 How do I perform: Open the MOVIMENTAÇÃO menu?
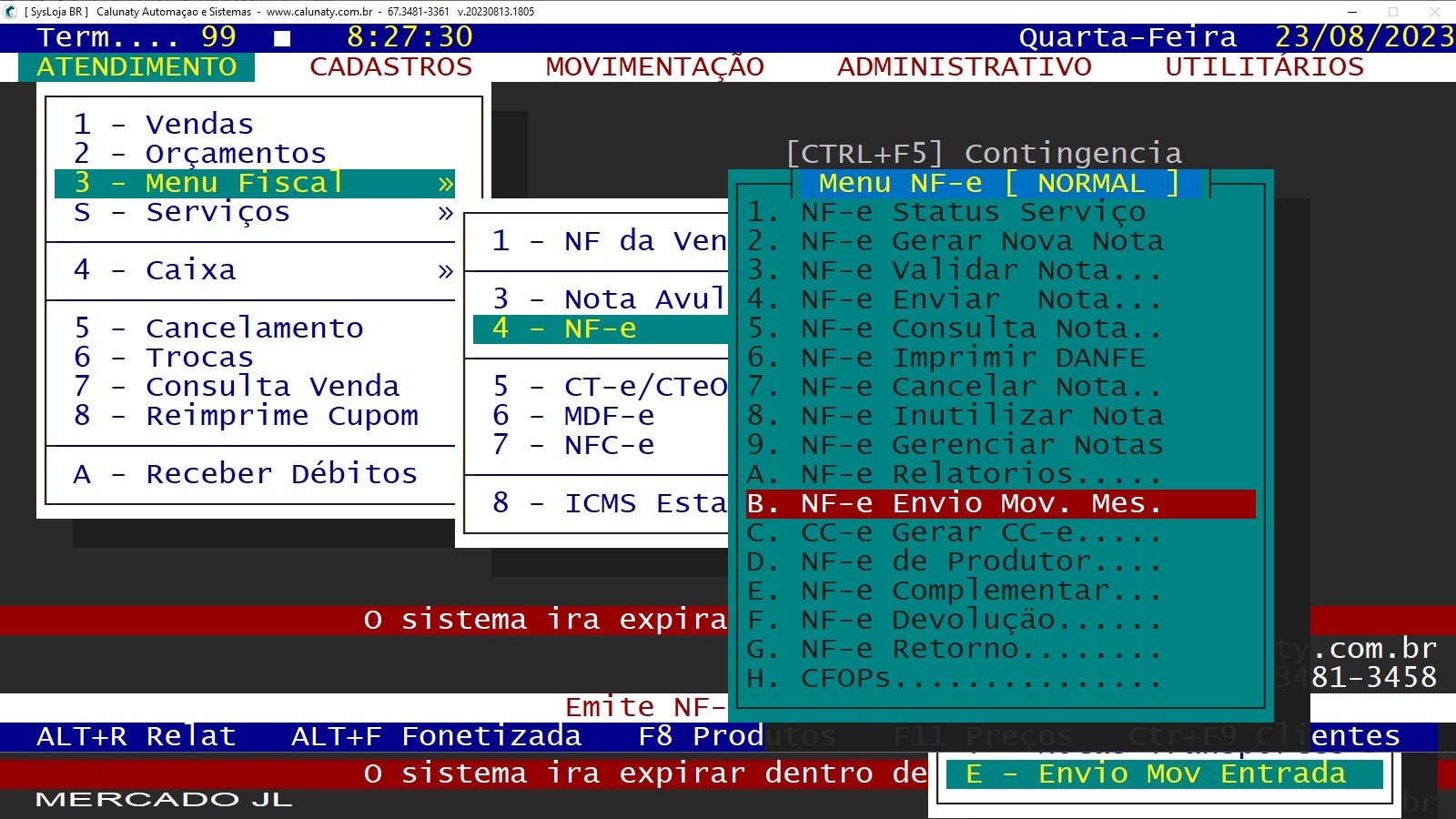click(654, 67)
